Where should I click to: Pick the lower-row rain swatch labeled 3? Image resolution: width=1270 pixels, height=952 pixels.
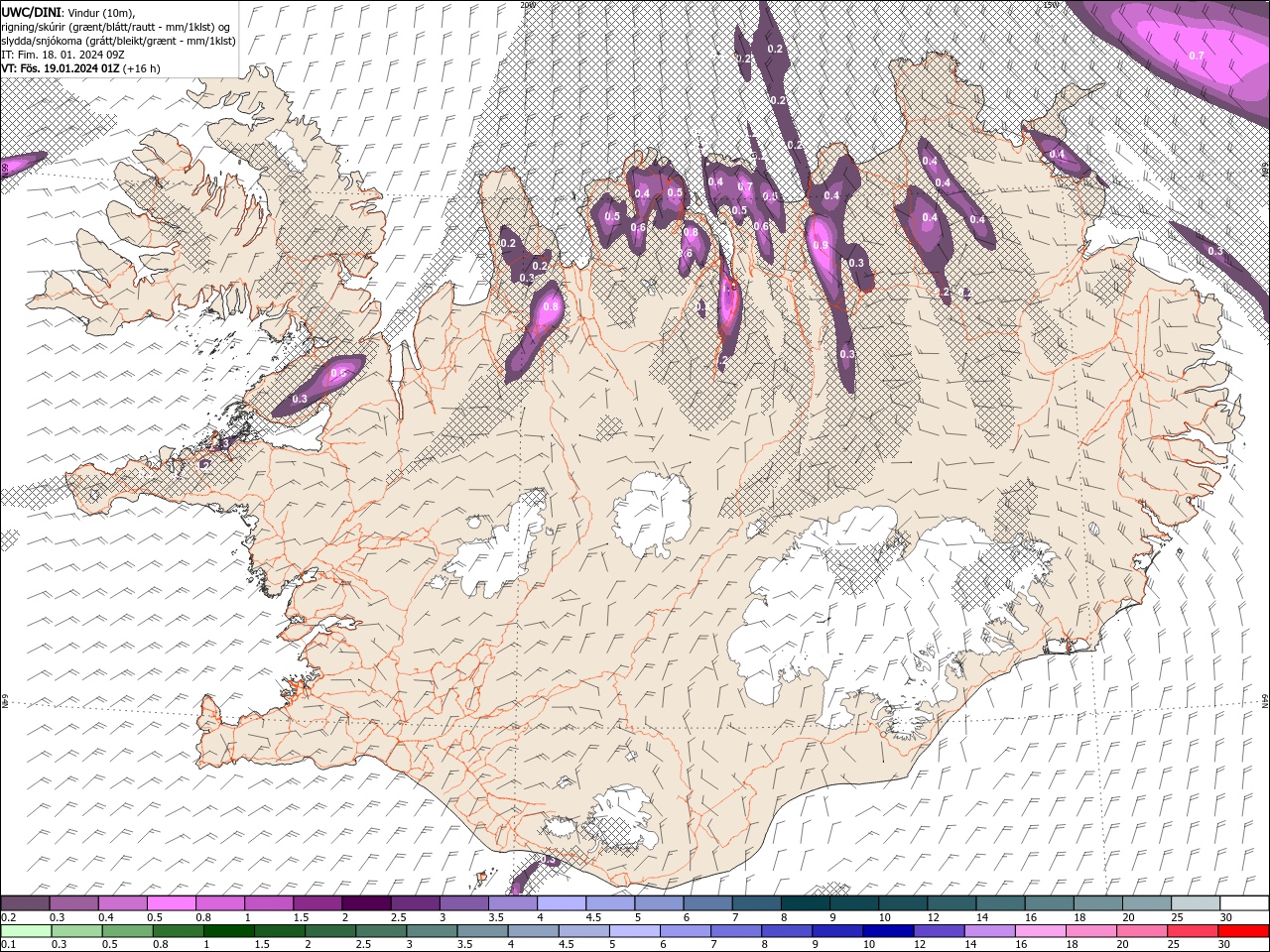pos(432,931)
